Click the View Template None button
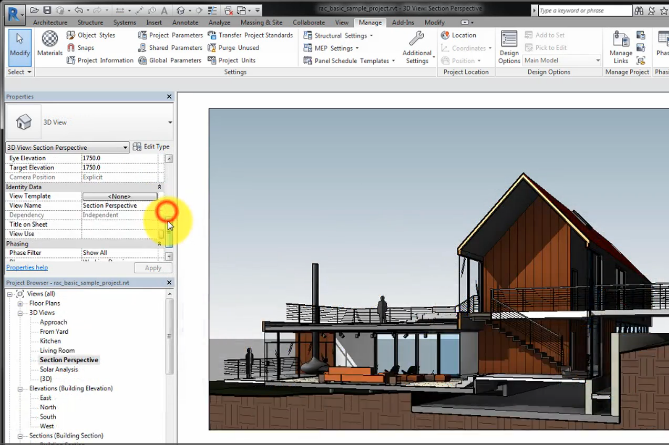Screen dimensions: 669x445 point(119,196)
